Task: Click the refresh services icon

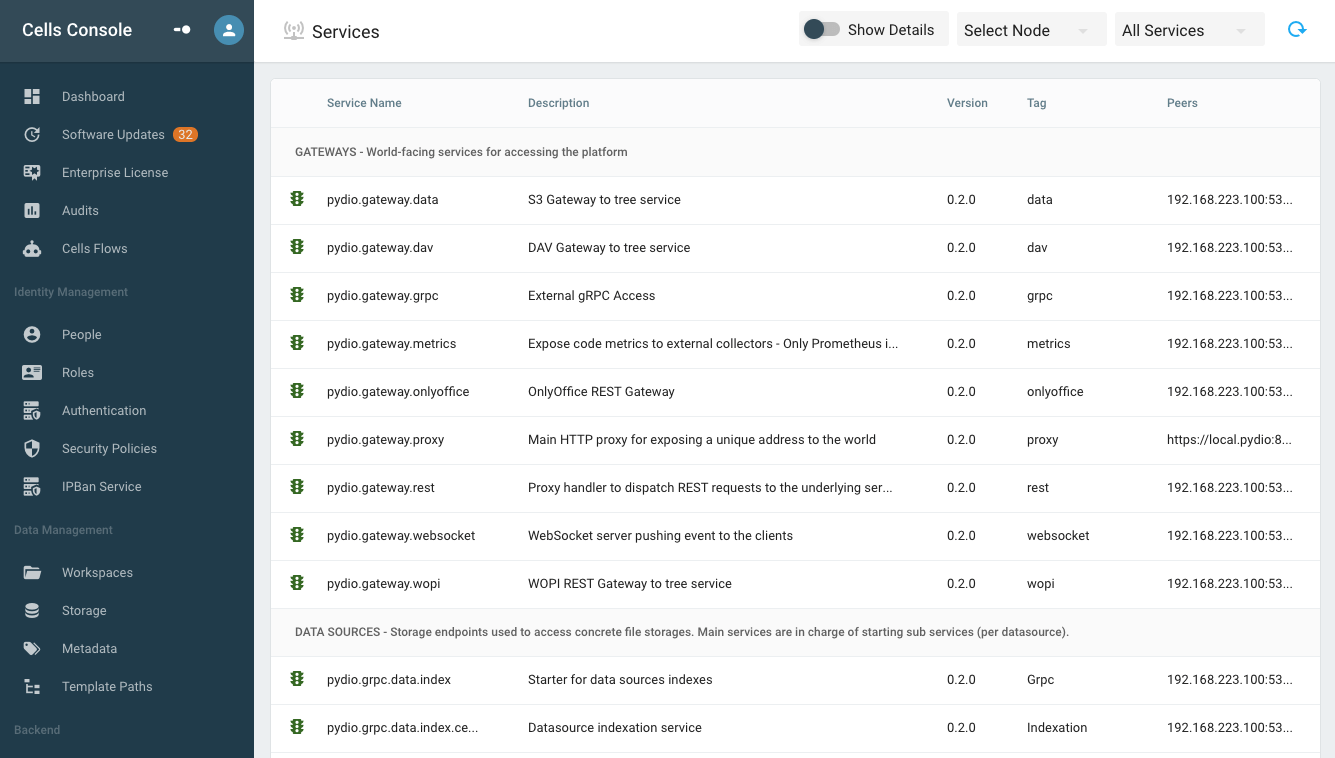Action: 1297,30
